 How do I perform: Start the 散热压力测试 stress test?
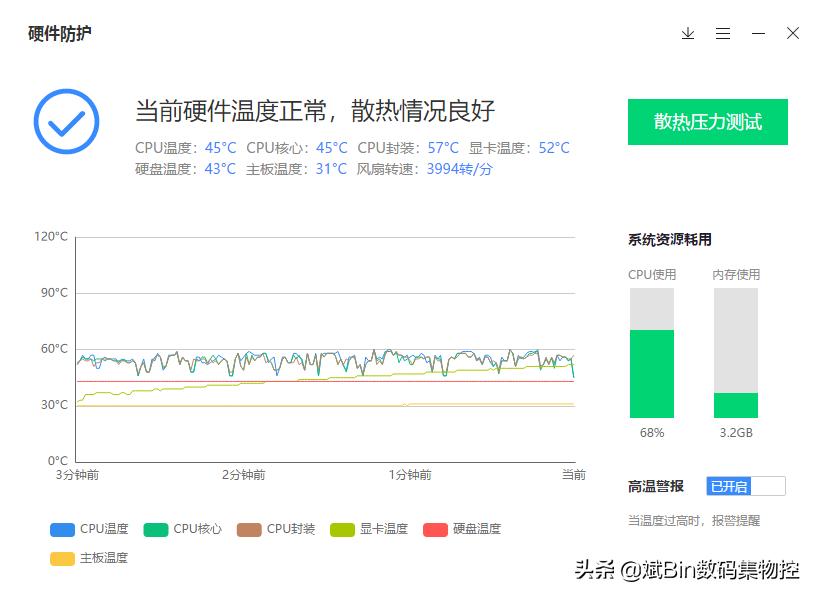[708, 122]
